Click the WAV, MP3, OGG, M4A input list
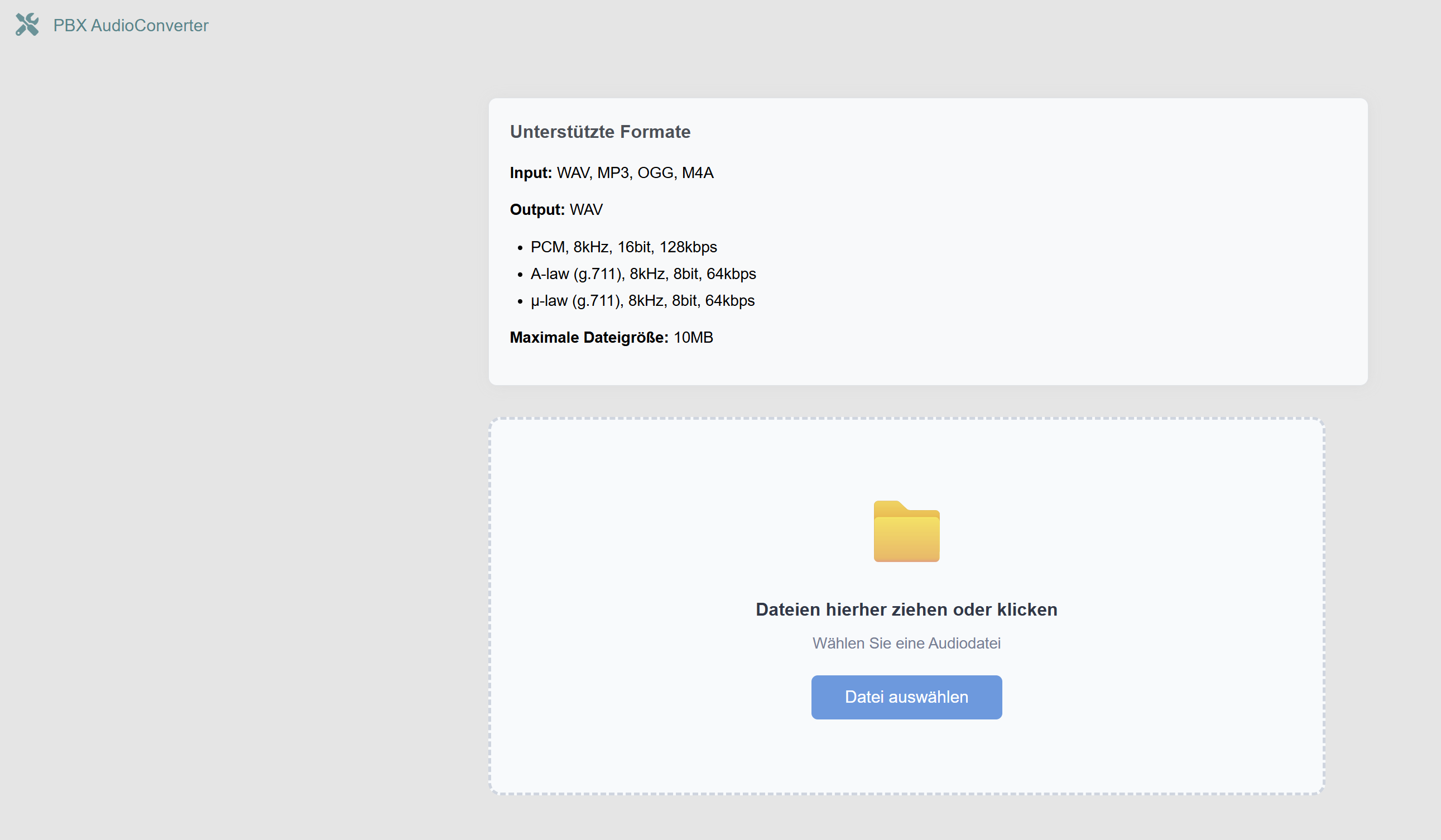This screenshot has width=1441, height=840. click(635, 172)
